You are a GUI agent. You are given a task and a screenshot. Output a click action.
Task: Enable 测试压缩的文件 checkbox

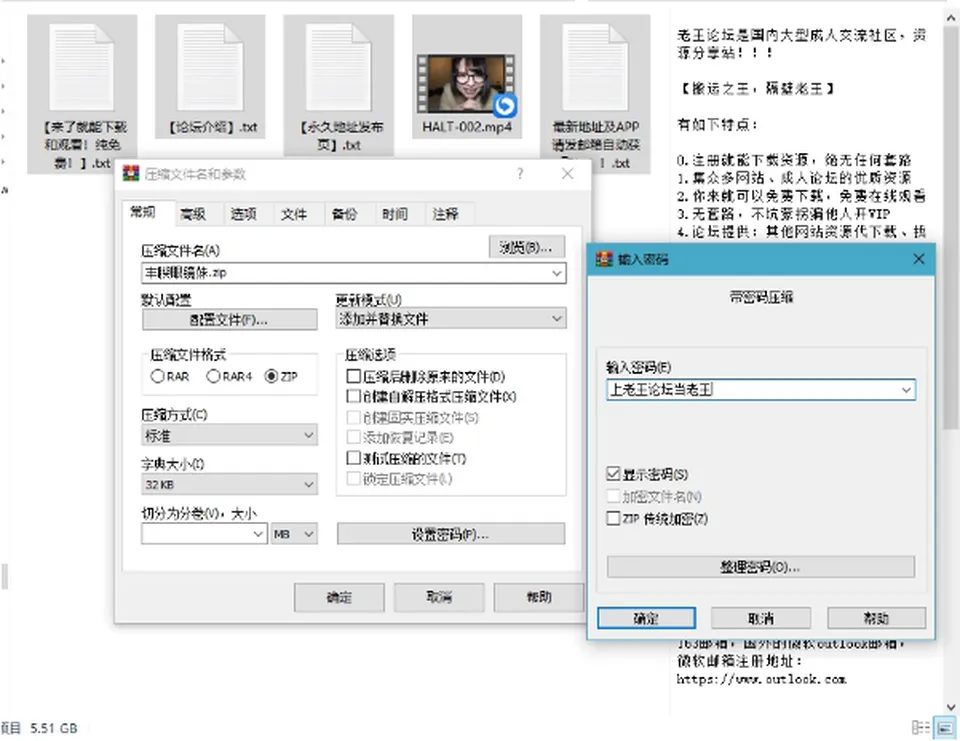(x=353, y=458)
